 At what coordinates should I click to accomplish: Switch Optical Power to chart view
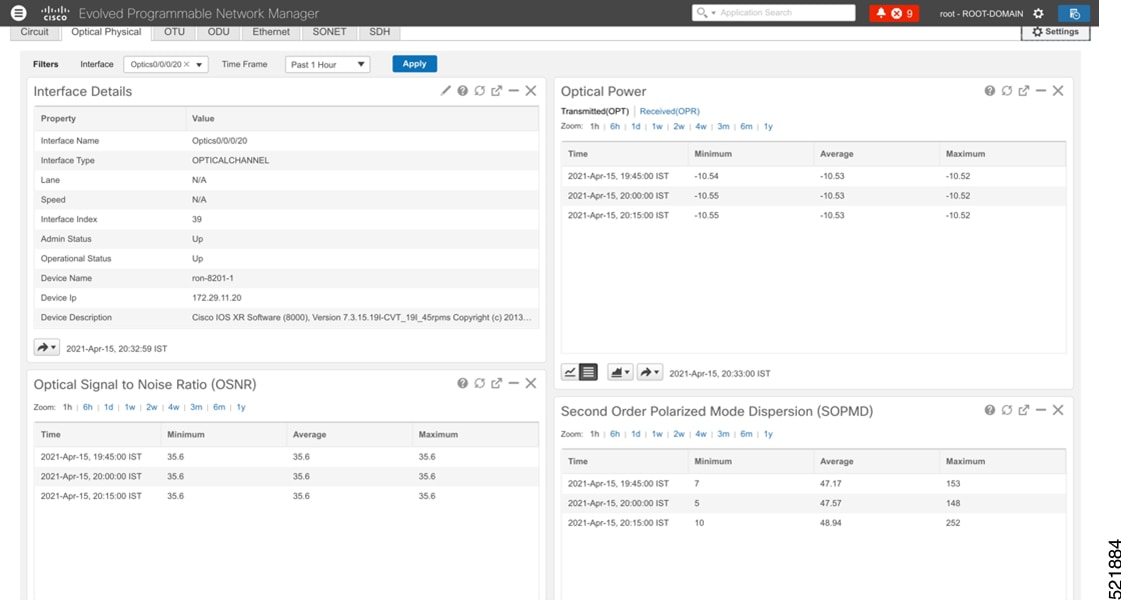coord(570,372)
